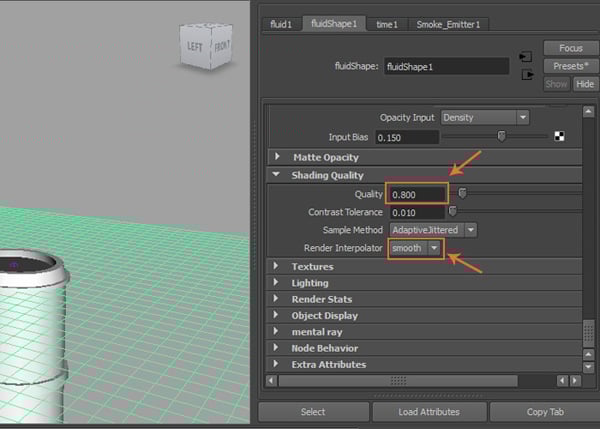Expand the Object Display section
Image resolution: width=600 pixels, height=429 pixels.
(276, 315)
